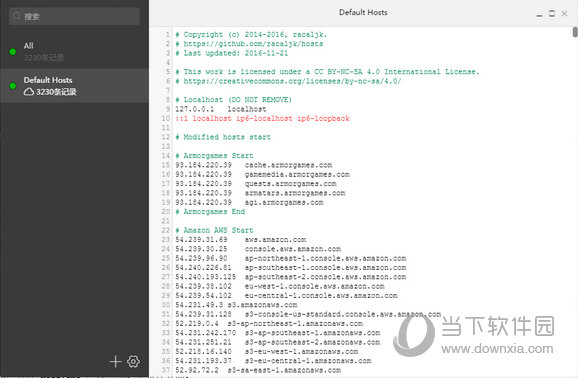Image resolution: width=578 pixels, height=378 pixels.
Task: Click the '54.231.49.3 s3.amazonaws.com' line
Action: pos(236,305)
